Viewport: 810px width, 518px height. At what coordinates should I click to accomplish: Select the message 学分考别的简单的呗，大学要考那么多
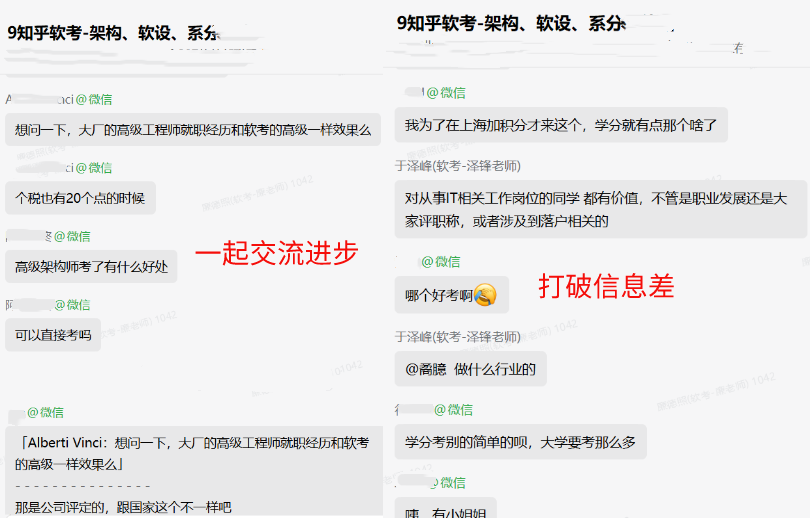click(520, 442)
